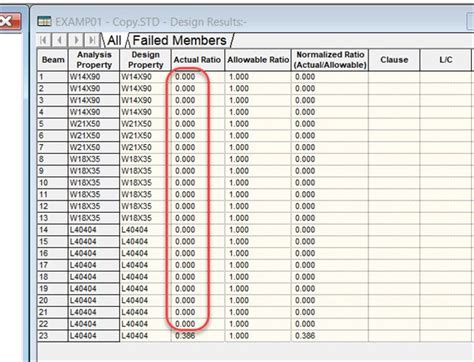Click Design Property W18X35 for beam 8
Viewport: 474px width, 362px height.
pyautogui.click(x=145, y=159)
